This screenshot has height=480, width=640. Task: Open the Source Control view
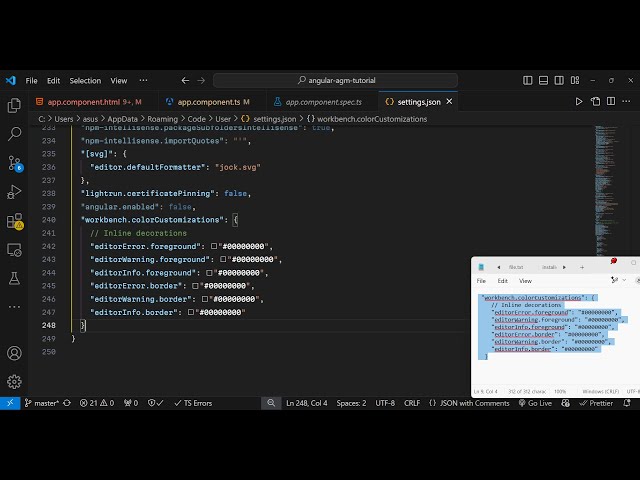(14, 162)
